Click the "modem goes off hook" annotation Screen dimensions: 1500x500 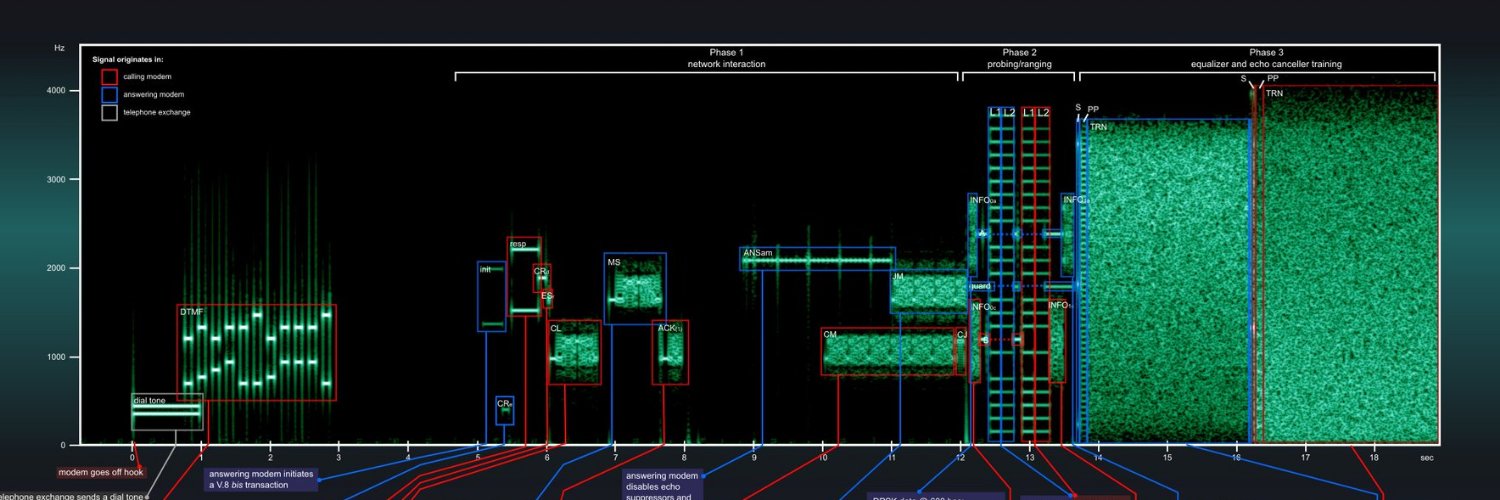click(x=100, y=472)
